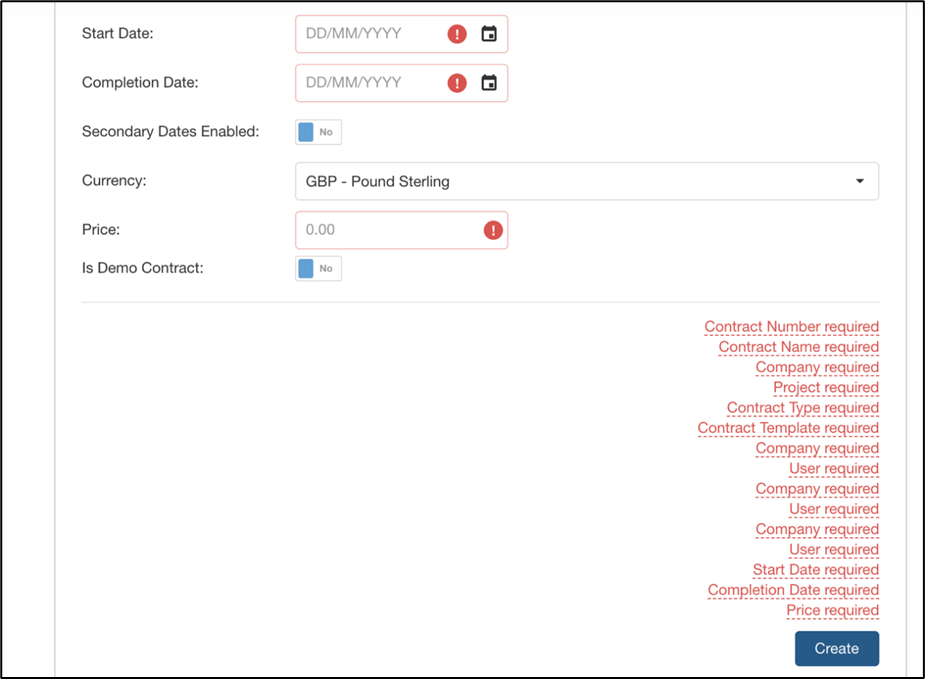925x679 pixels.
Task: Open the Contract Type required link
Action: click(803, 408)
